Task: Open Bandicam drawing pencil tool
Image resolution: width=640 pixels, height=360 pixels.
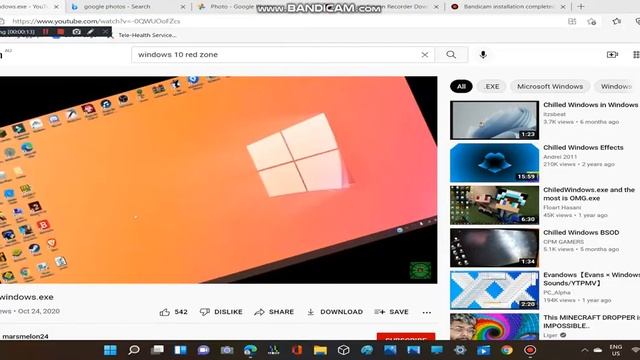Action: (x=91, y=31)
